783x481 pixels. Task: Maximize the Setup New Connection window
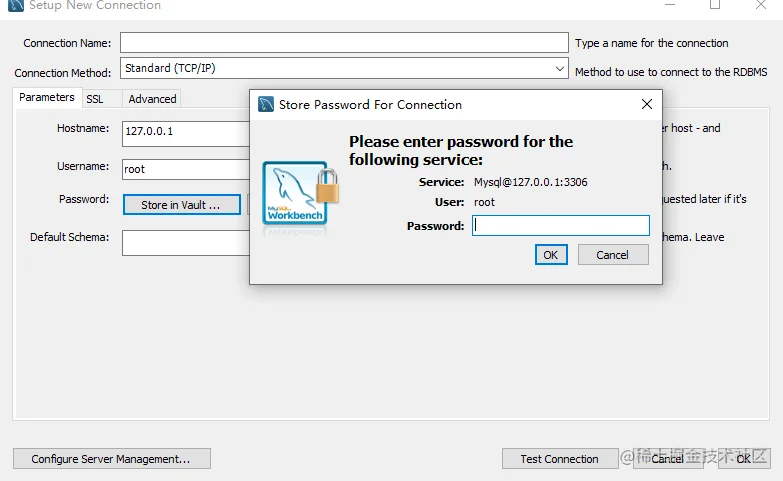(x=715, y=5)
